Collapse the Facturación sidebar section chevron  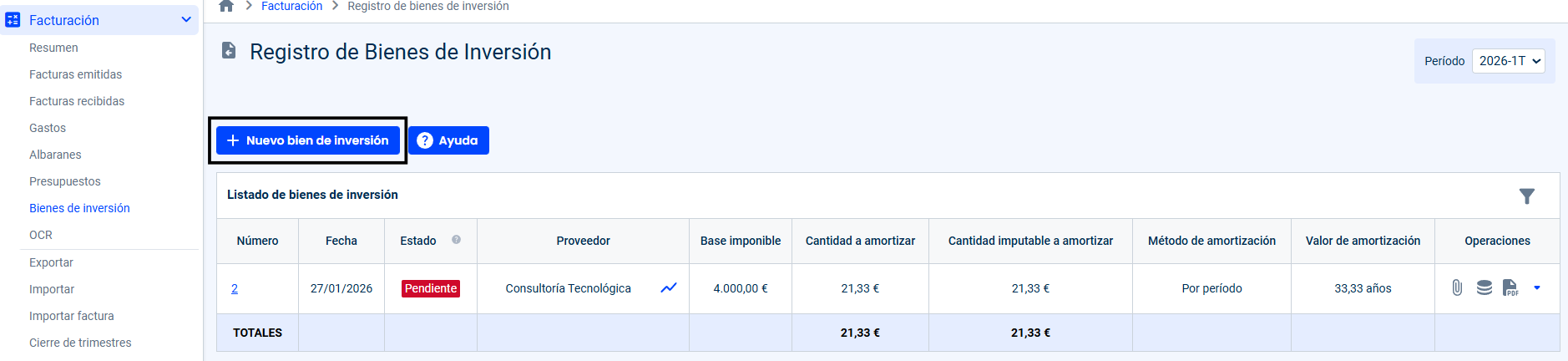[186, 19]
